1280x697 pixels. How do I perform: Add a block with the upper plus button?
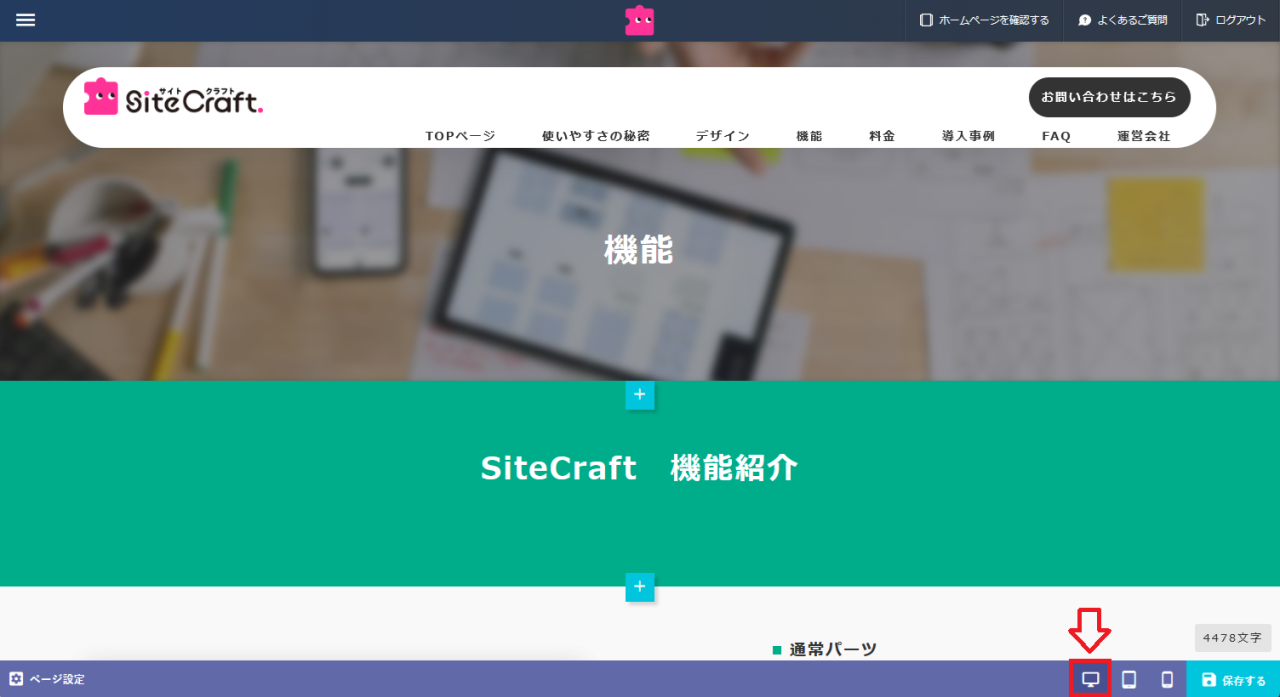coord(640,395)
